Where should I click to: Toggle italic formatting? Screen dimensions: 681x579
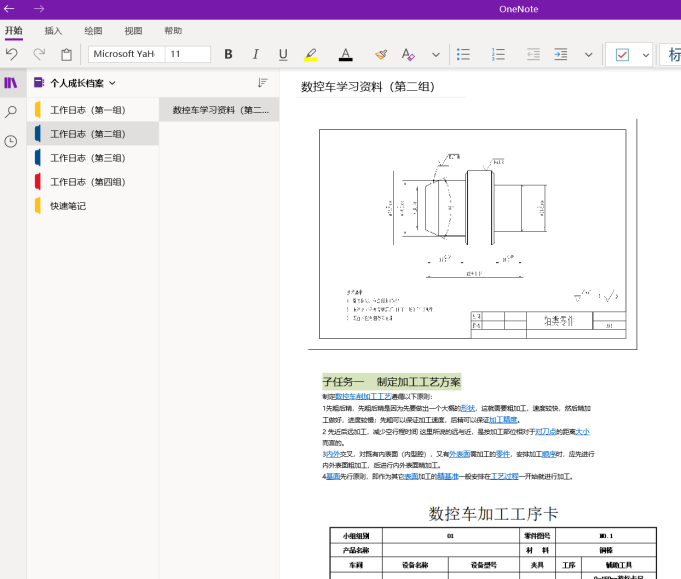click(x=256, y=54)
